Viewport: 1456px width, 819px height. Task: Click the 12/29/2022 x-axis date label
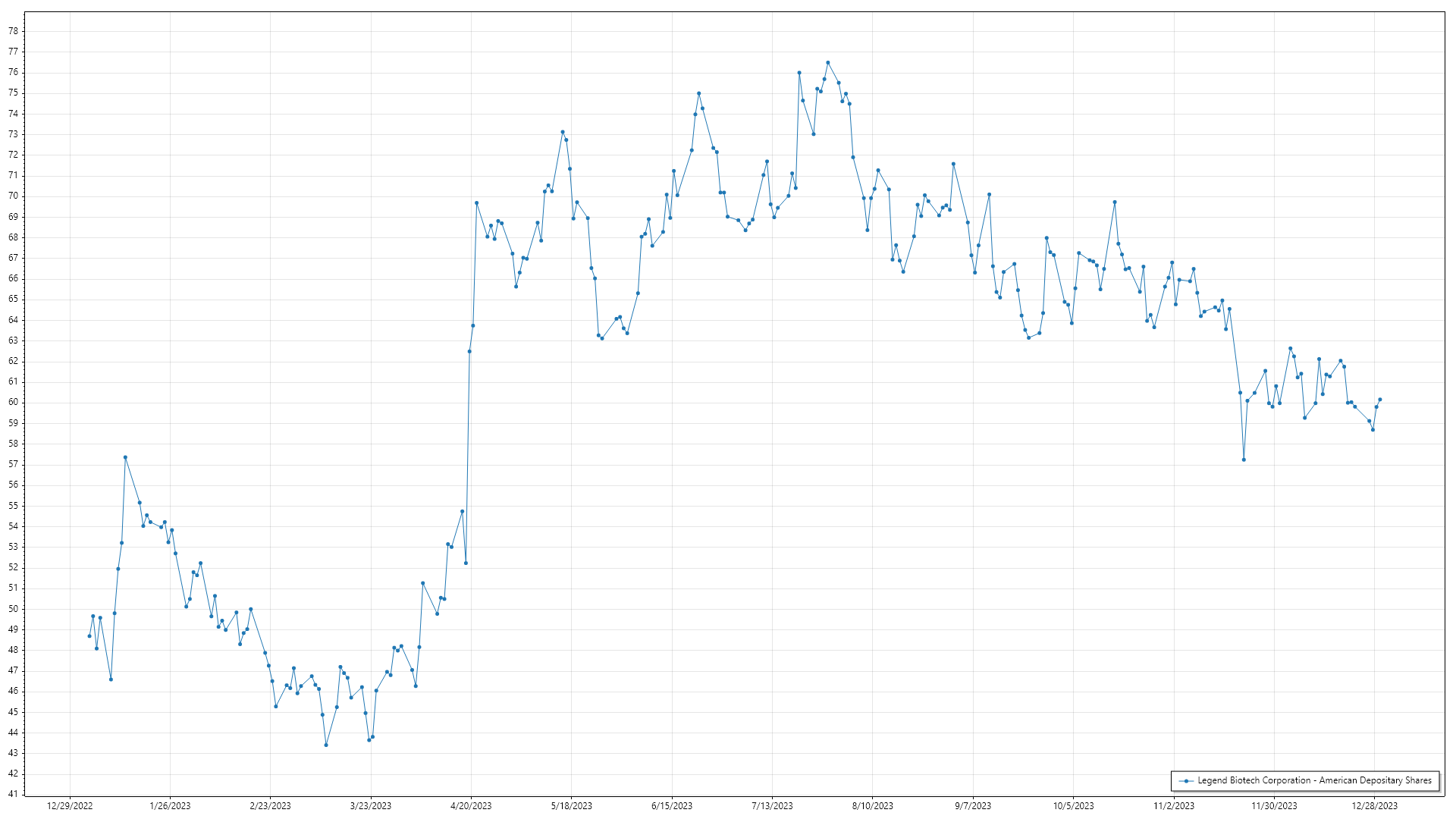click(70, 806)
